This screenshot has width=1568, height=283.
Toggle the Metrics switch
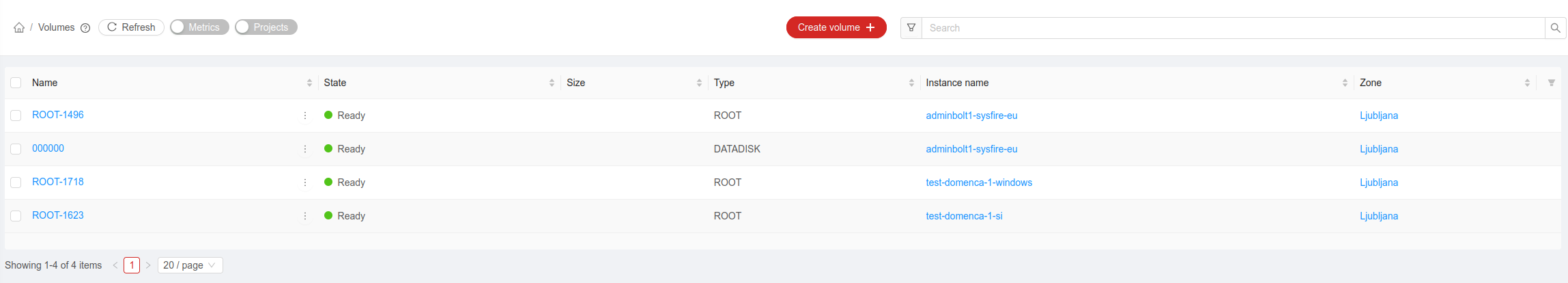[x=199, y=27]
